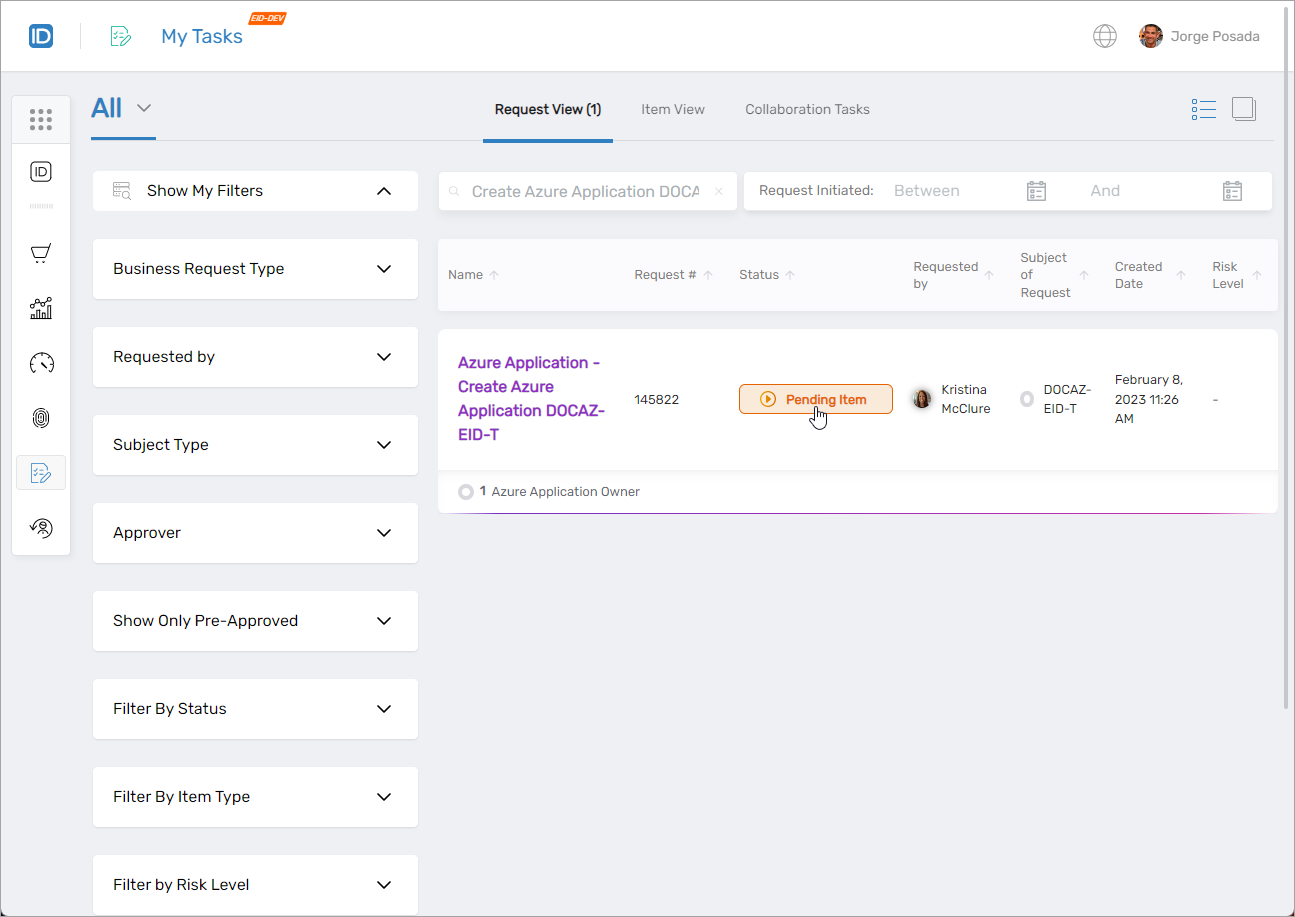Screen dimensions: 1295x917
Task: Expand the Filter By Status section
Action: [x=255, y=709]
